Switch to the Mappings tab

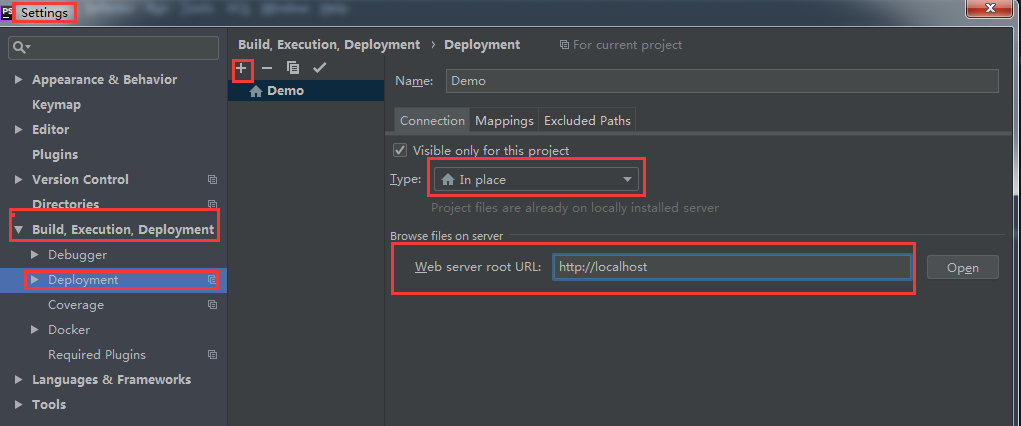504,121
